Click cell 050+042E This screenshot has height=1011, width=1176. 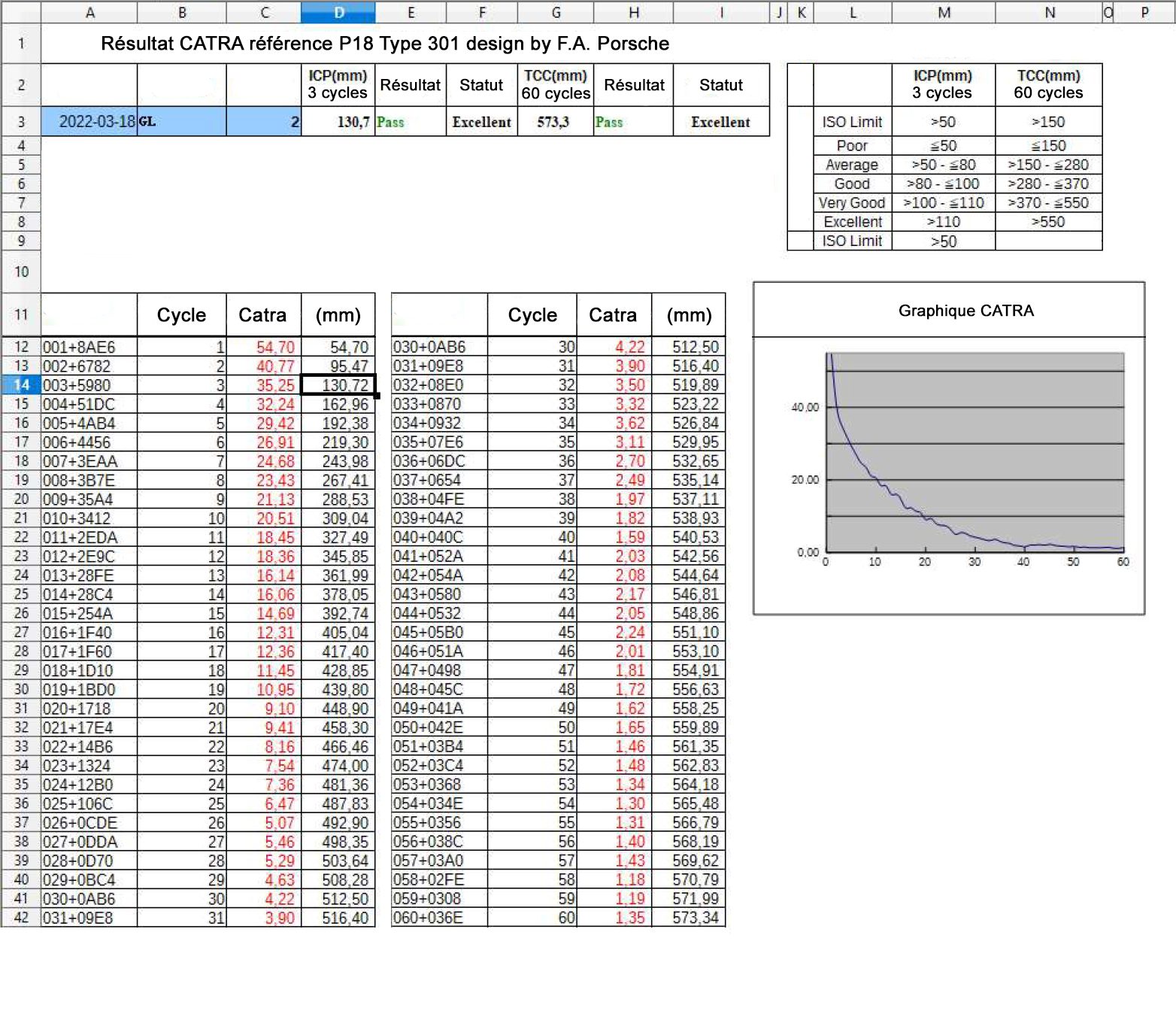tap(439, 727)
